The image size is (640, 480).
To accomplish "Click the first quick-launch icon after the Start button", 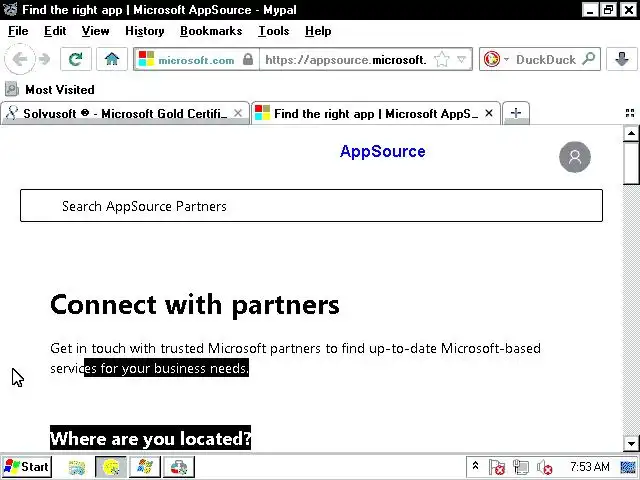I will point(77,467).
